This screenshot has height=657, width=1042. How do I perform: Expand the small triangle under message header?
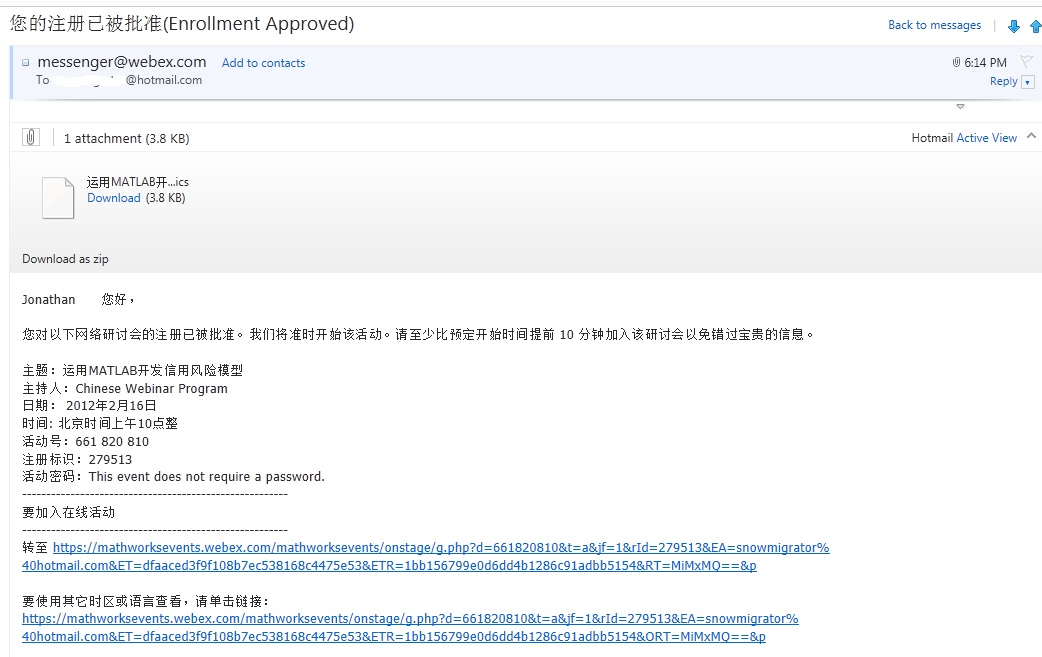click(x=960, y=106)
